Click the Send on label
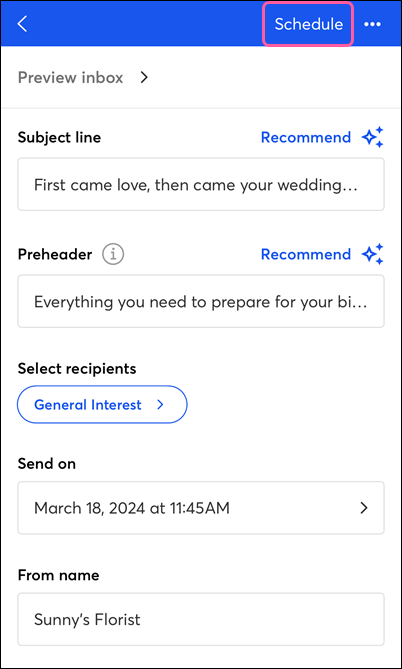The height and width of the screenshot is (669, 402). [x=47, y=464]
